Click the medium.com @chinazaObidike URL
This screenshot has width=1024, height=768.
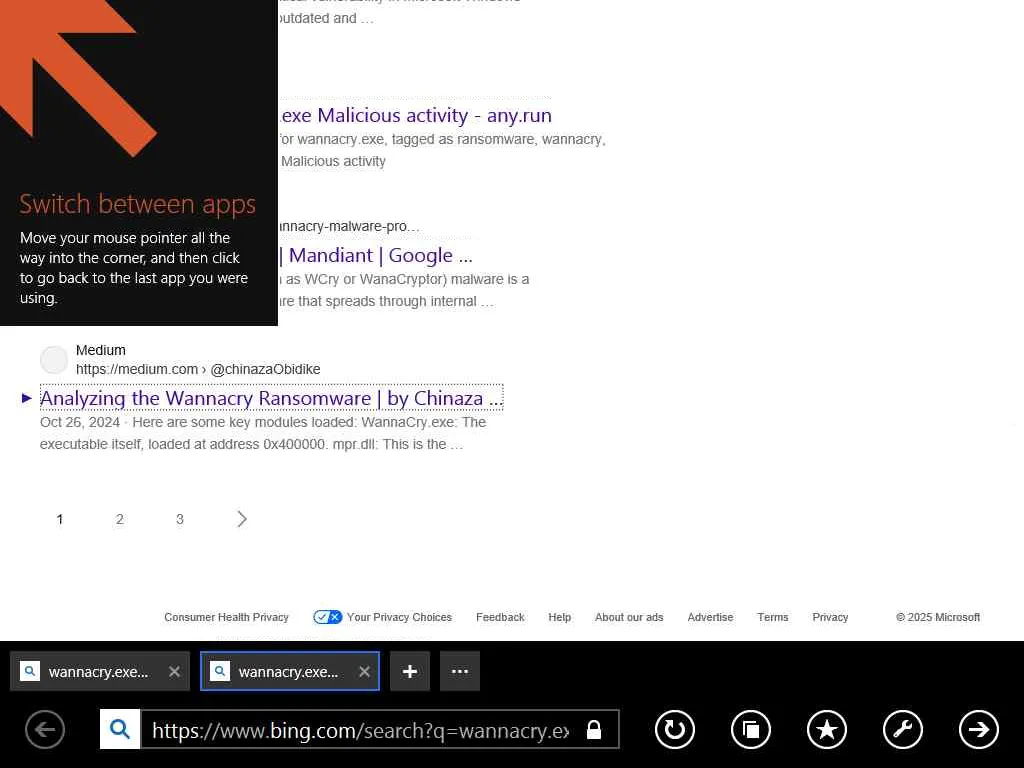(x=198, y=369)
